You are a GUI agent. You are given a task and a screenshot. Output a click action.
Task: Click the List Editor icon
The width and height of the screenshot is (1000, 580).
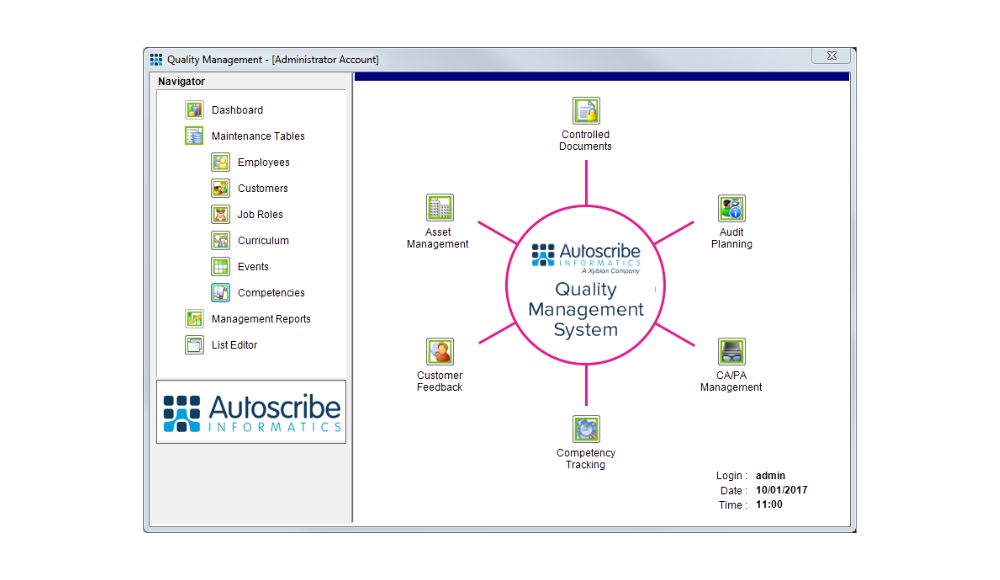(x=195, y=345)
